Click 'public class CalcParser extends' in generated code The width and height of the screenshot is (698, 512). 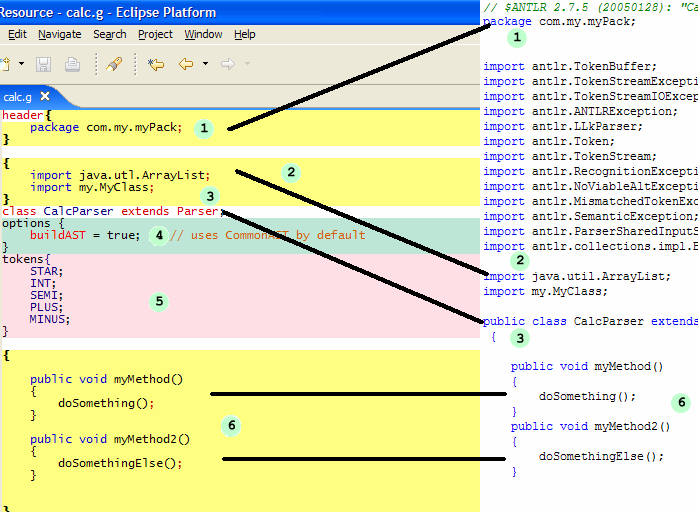click(590, 321)
